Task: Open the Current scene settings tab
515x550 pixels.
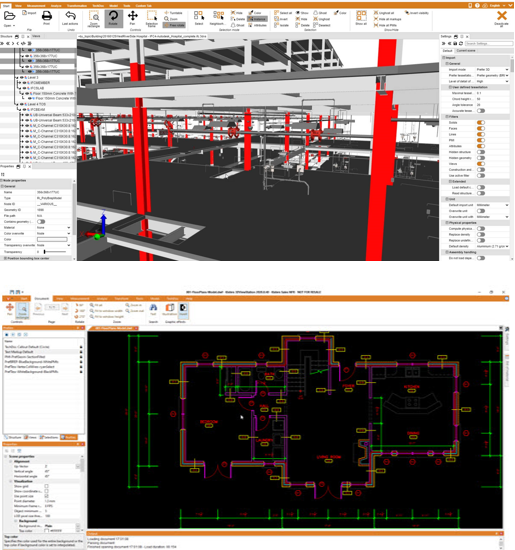Action: pyautogui.click(x=466, y=51)
